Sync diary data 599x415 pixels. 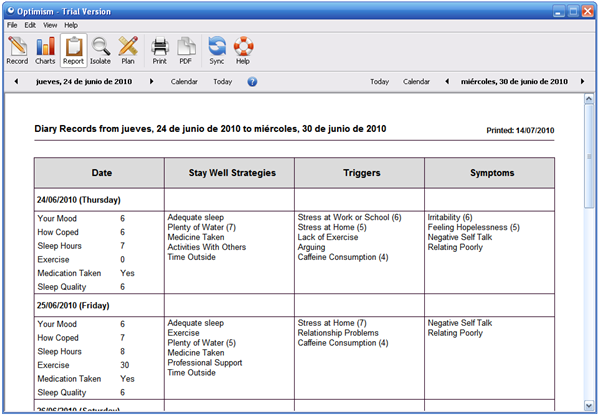(x=217, y=50)
